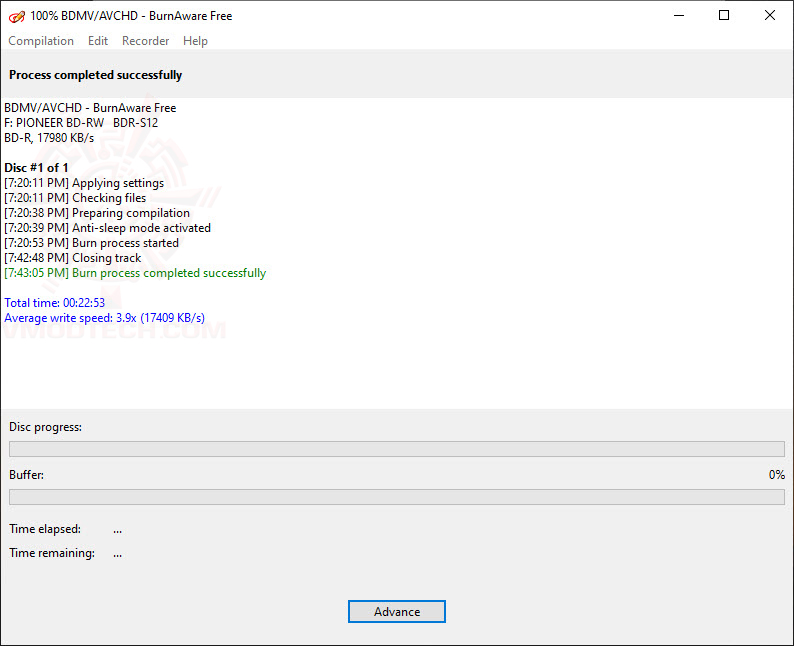Click the 'Process completed successfully' header
The image size is (794, 646).
pos(96,75)
